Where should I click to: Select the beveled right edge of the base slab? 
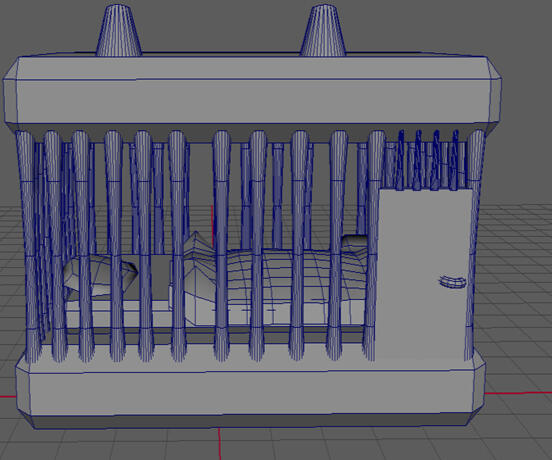pyautogui.click(x=479, y=384)
